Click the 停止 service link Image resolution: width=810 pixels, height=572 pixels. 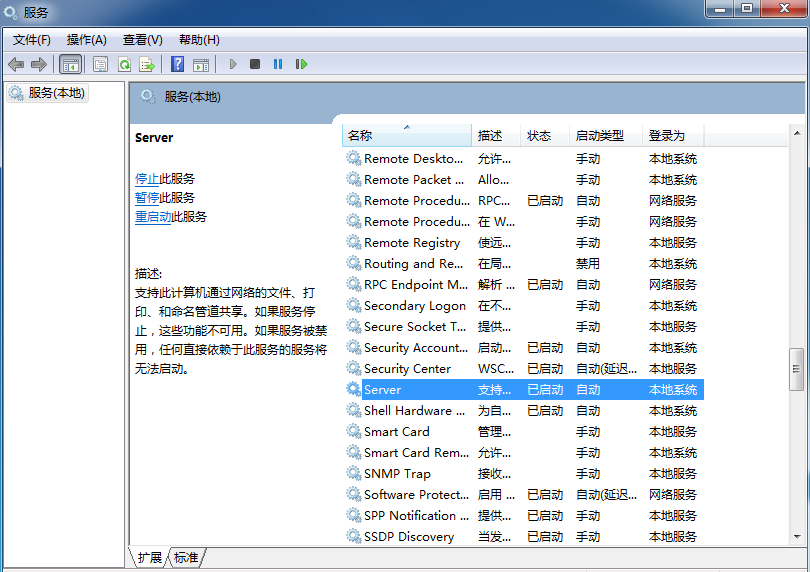click(147, 179)
